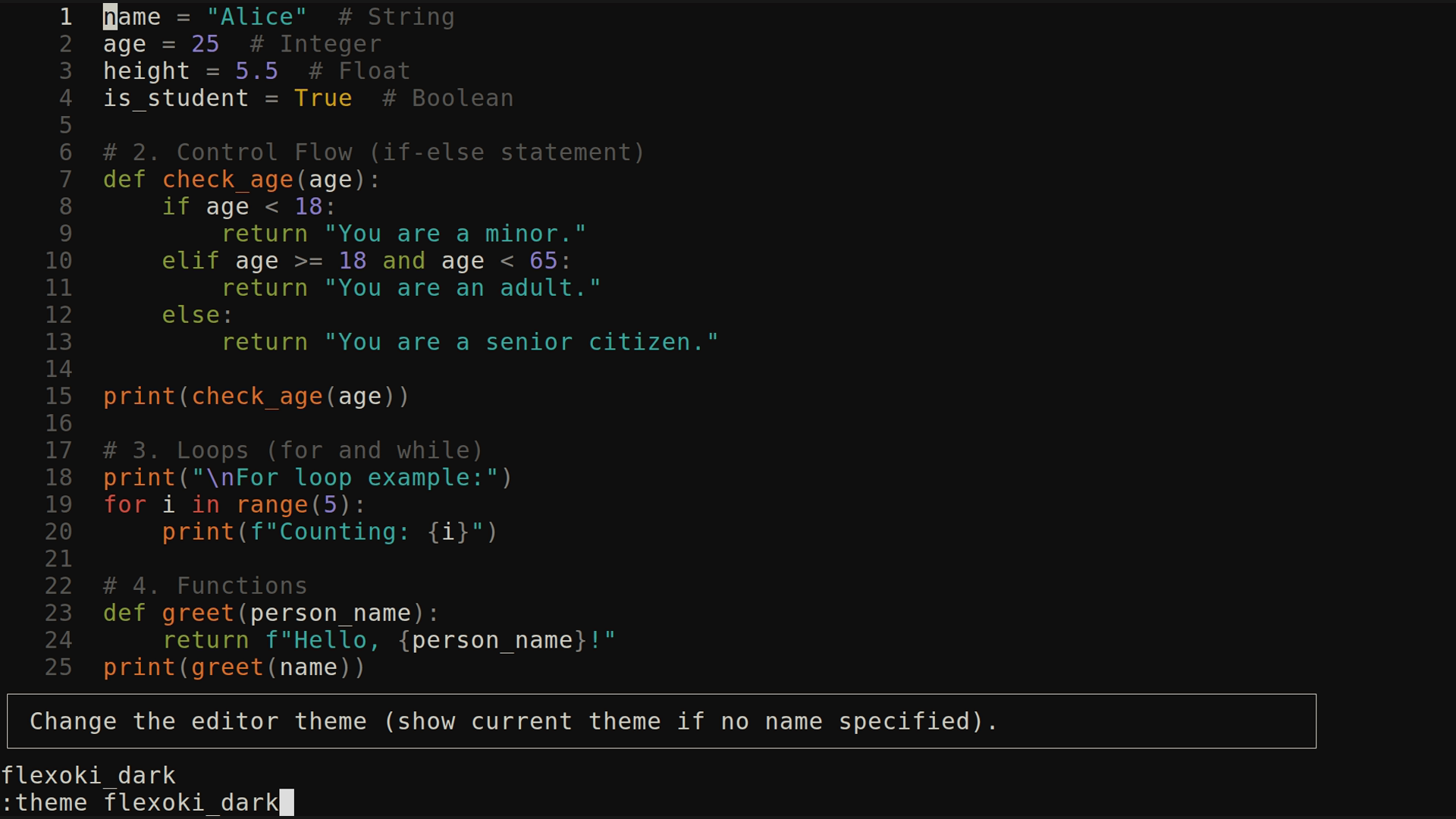
Task: Click the is_student variable name
Action: tap(176, 98)
